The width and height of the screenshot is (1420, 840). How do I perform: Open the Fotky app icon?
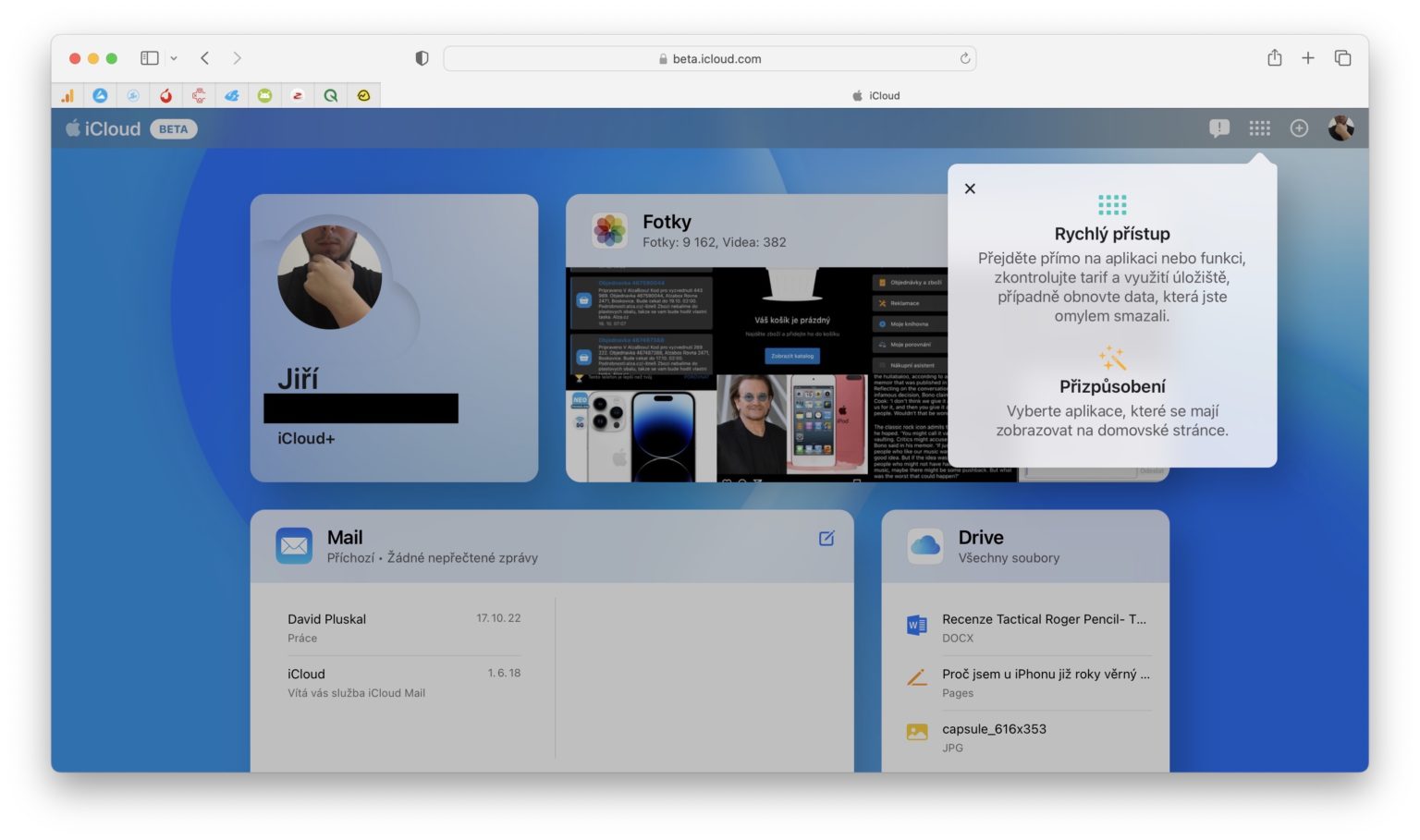pos(609,230)
